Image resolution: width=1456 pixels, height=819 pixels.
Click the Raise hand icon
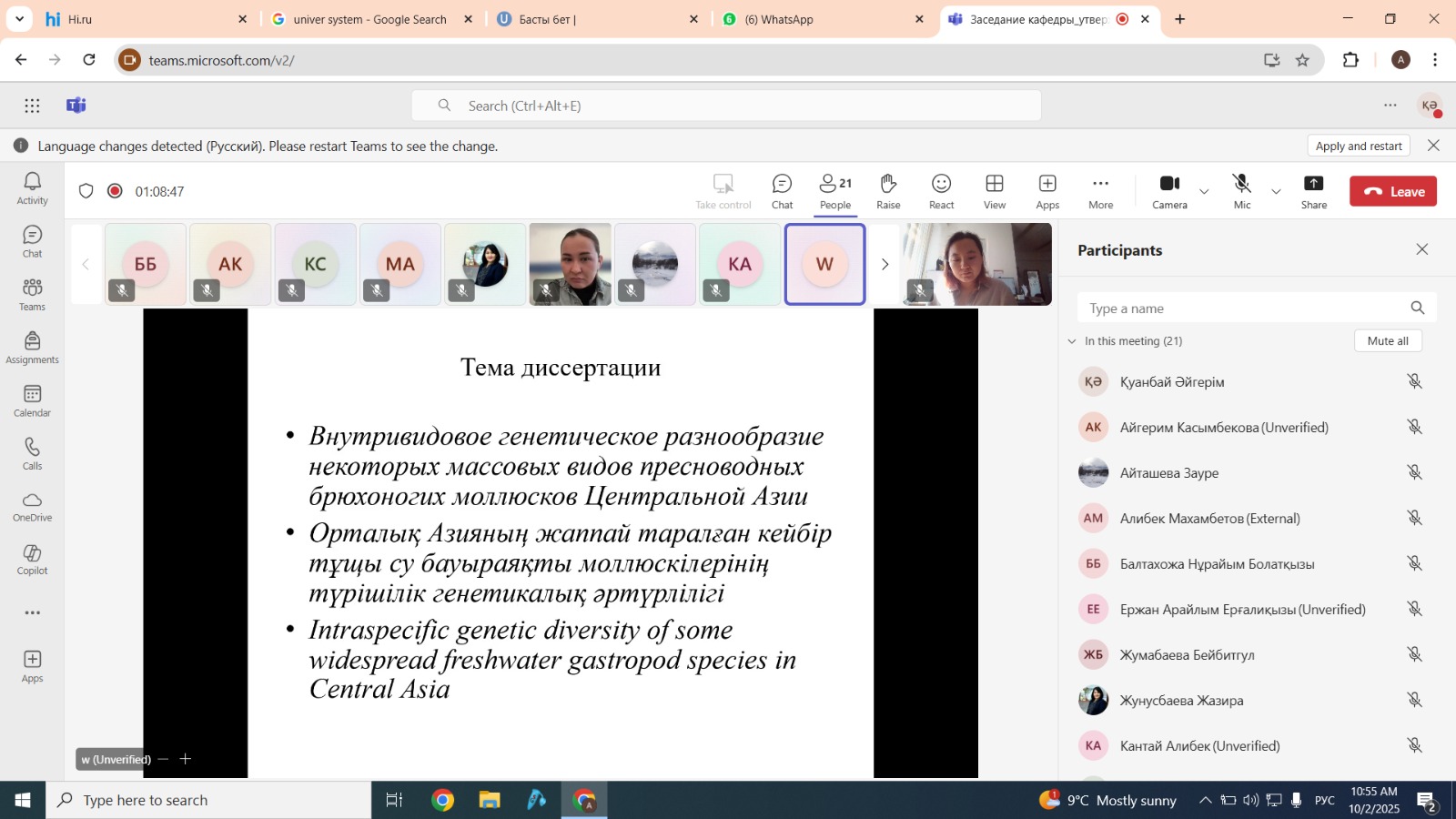click(888, 191)
